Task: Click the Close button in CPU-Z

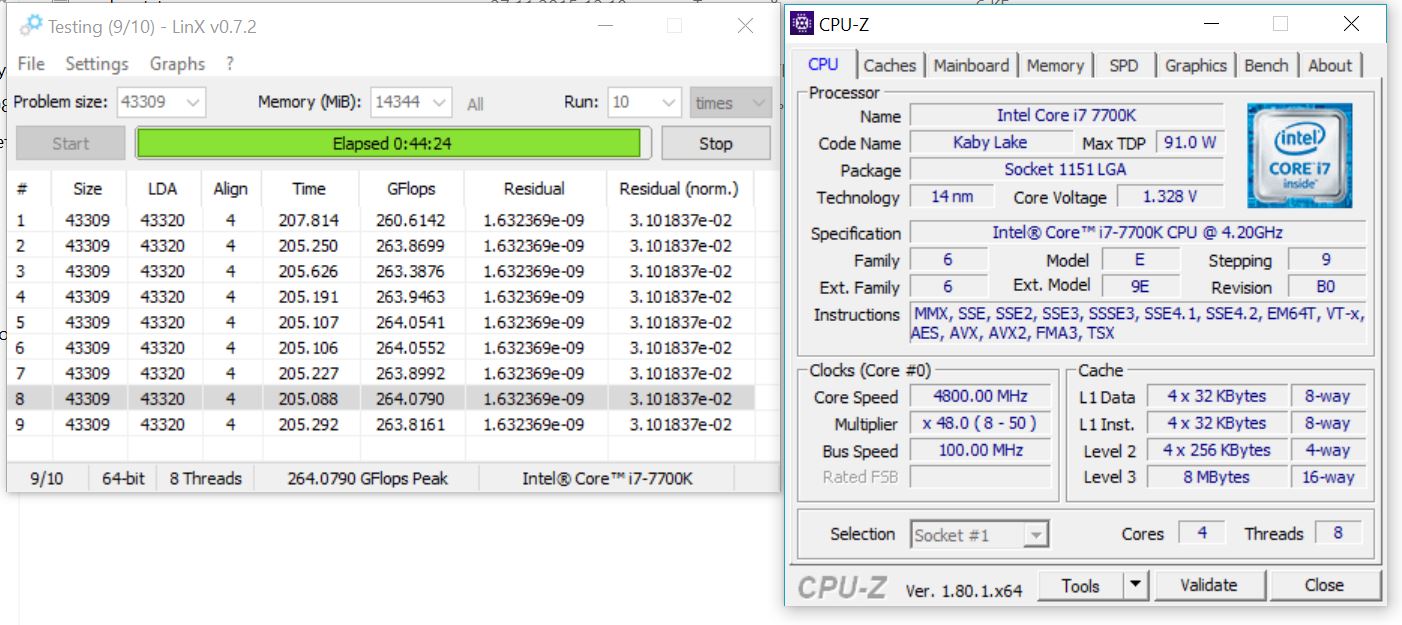Action: click(1324, 586)
